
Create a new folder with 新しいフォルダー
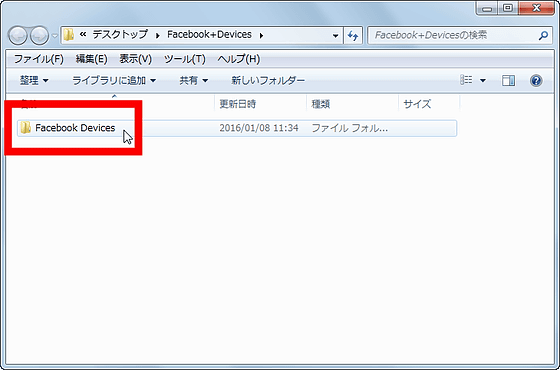click(268, 81)
